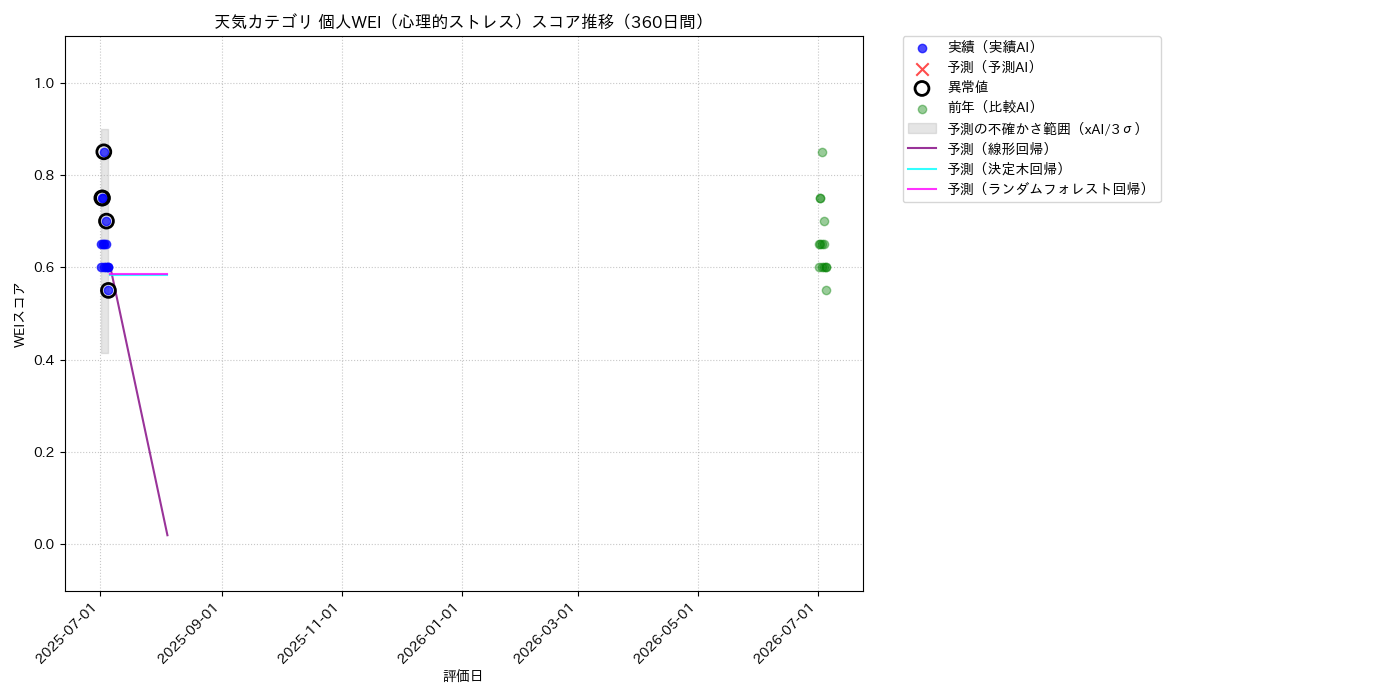Click the red X marker in legend

(922, 69)
